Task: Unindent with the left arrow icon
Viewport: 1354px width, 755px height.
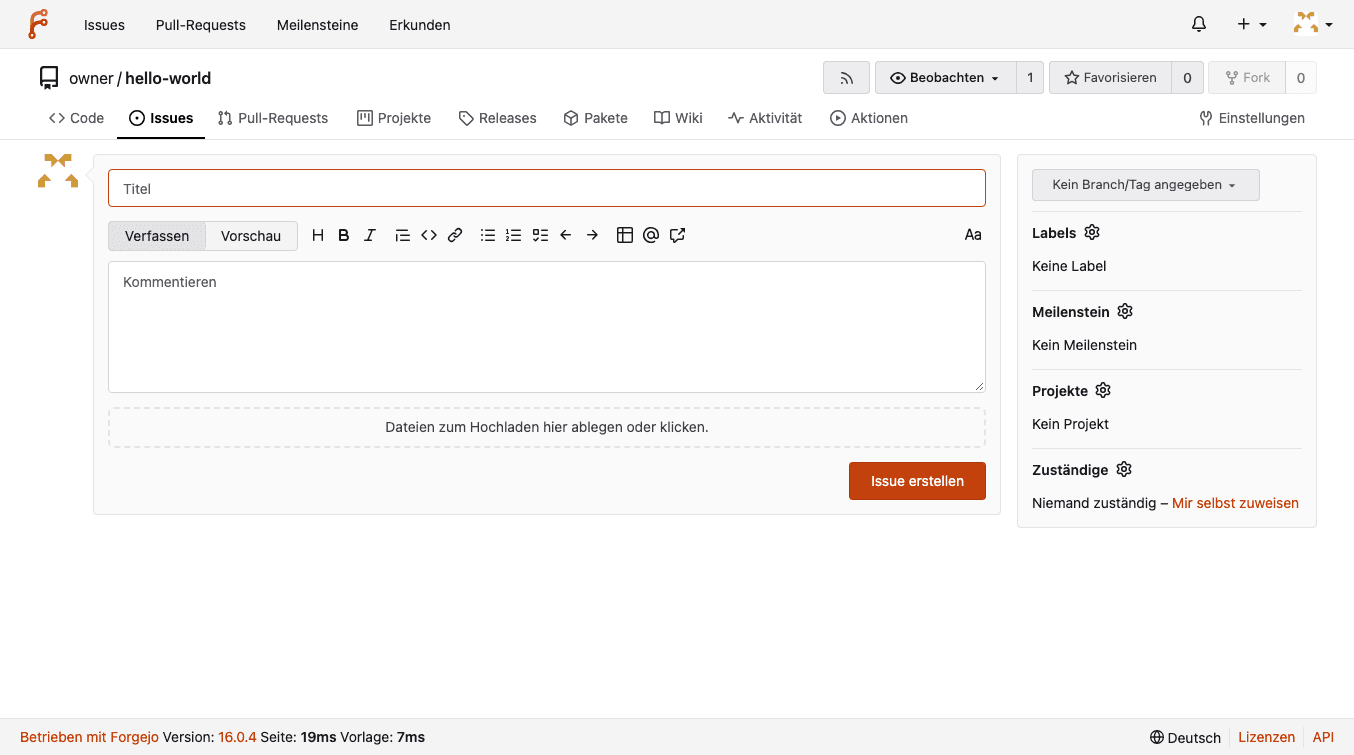Action: (x=566, y=235)
